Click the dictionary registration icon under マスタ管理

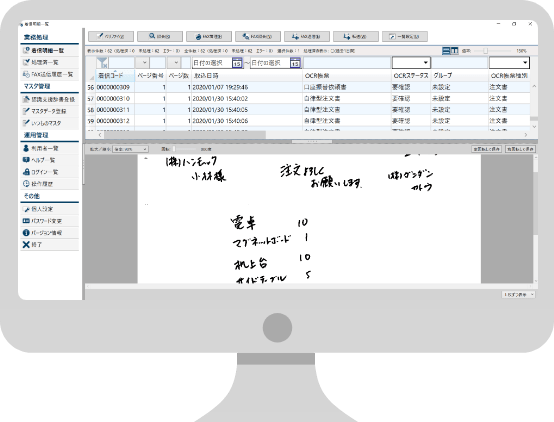click(x=26, y=99)
